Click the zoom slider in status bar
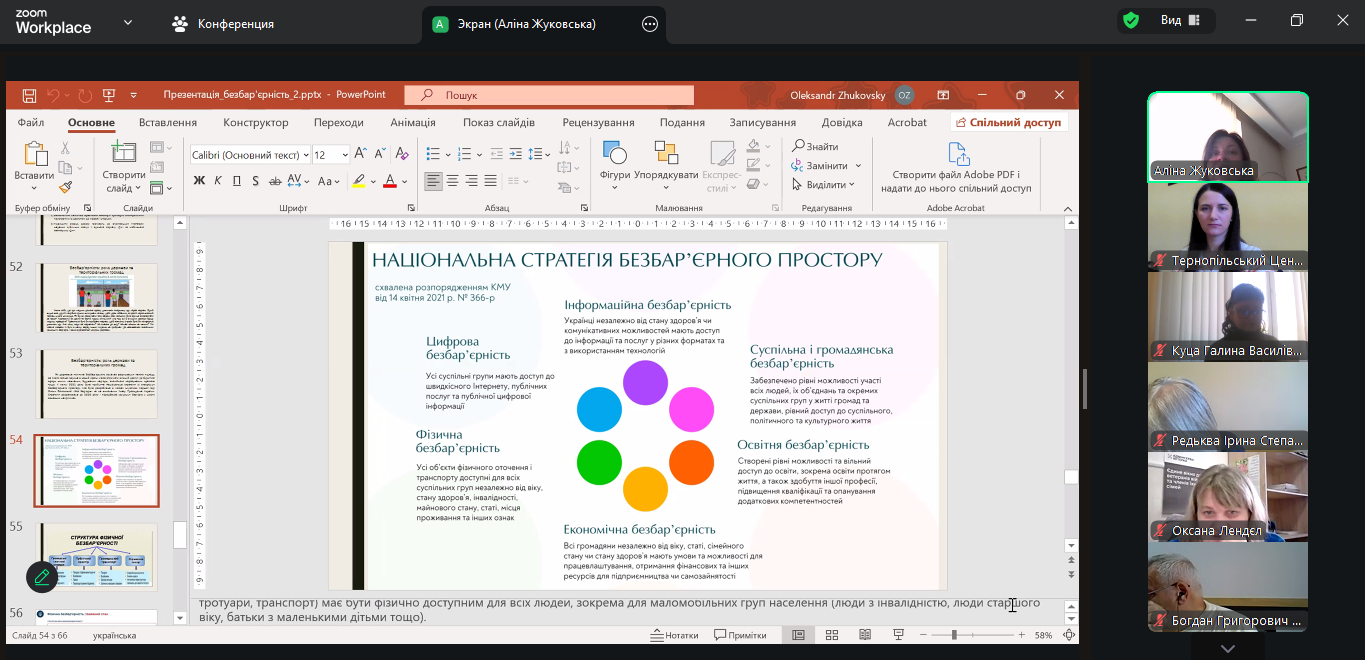1365x660 pixels. tap(954, 635)
